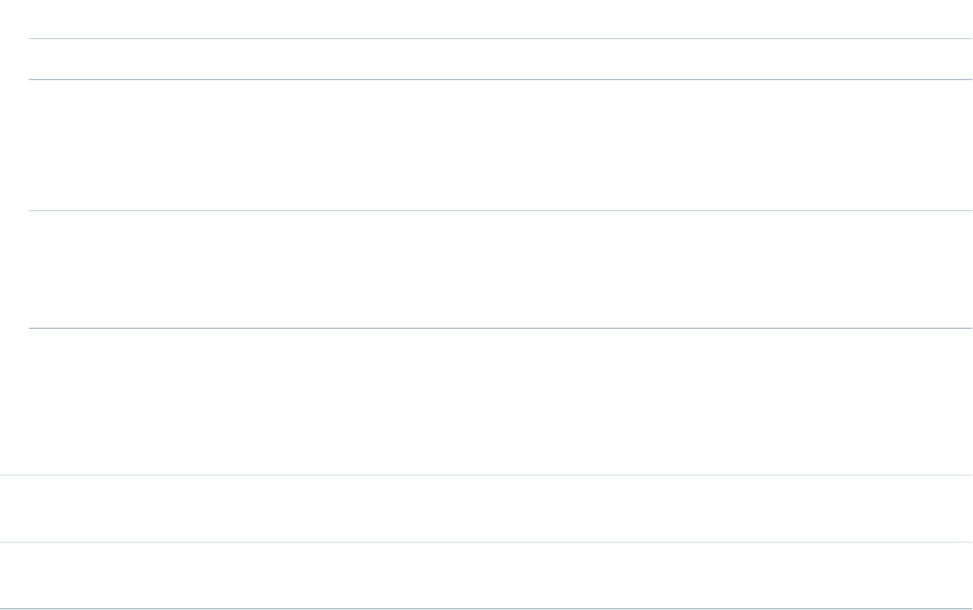Click the second divider line from the top
Screen dimensions: 973x610
click(500, 79)
